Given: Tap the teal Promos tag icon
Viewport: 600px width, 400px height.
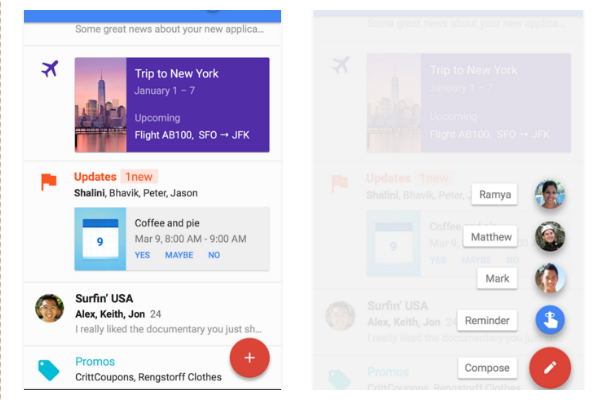Looking at the screenshot, I should pos(49,370).
